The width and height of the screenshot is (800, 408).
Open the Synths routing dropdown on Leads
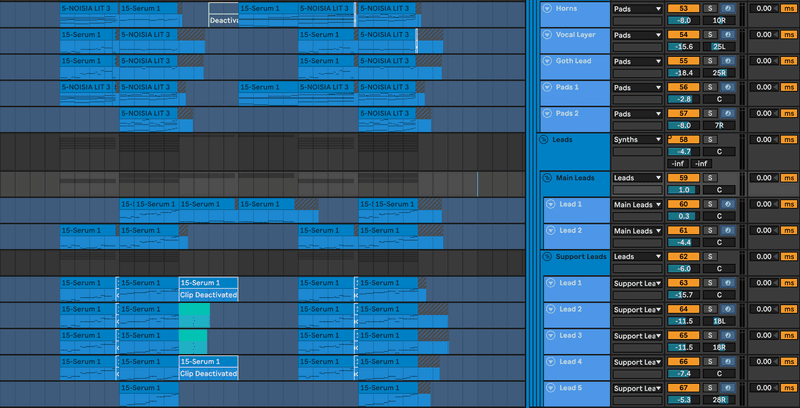tap(637, 139)
